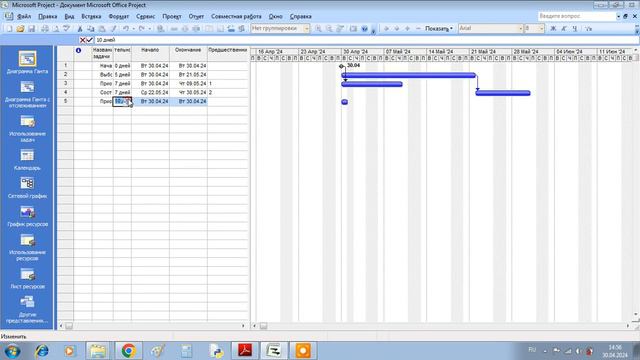
Task: Open Google Chrome from the taskbar
Action: click(x=128, y=351)
